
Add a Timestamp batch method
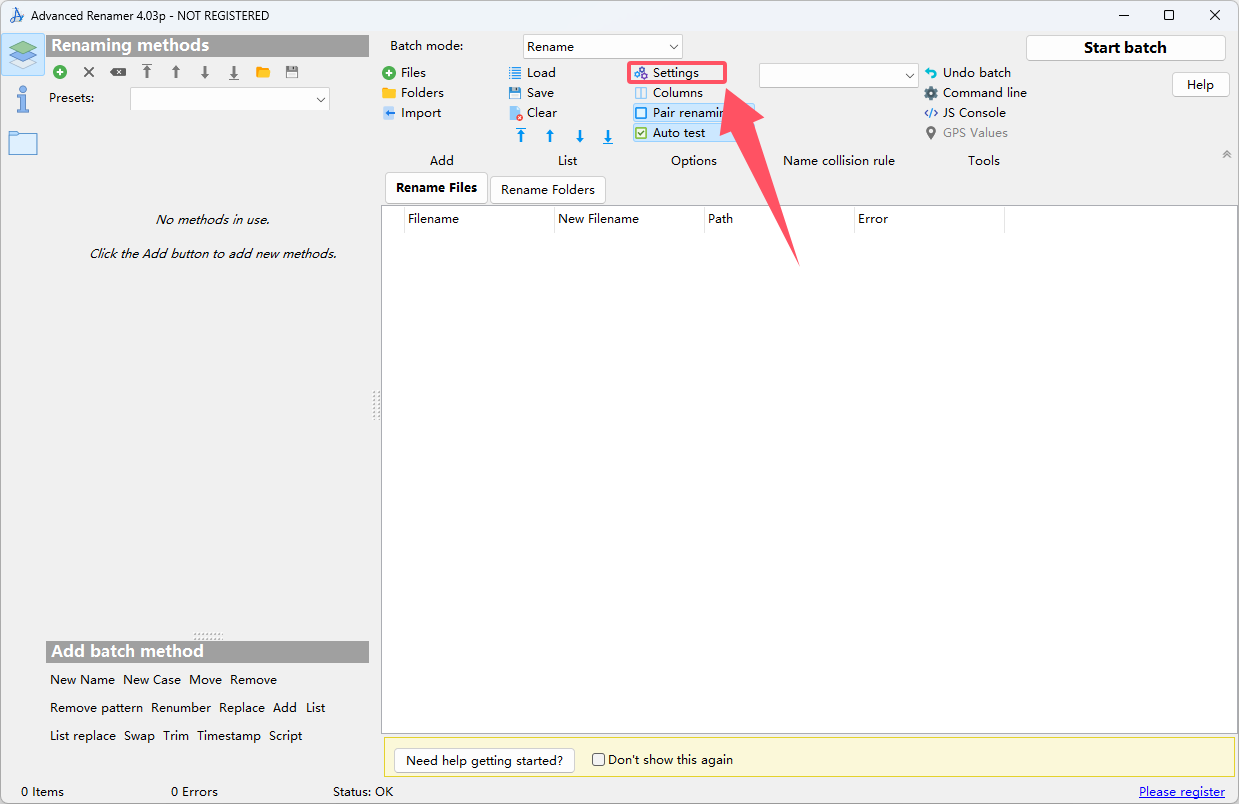coord(229,736)
